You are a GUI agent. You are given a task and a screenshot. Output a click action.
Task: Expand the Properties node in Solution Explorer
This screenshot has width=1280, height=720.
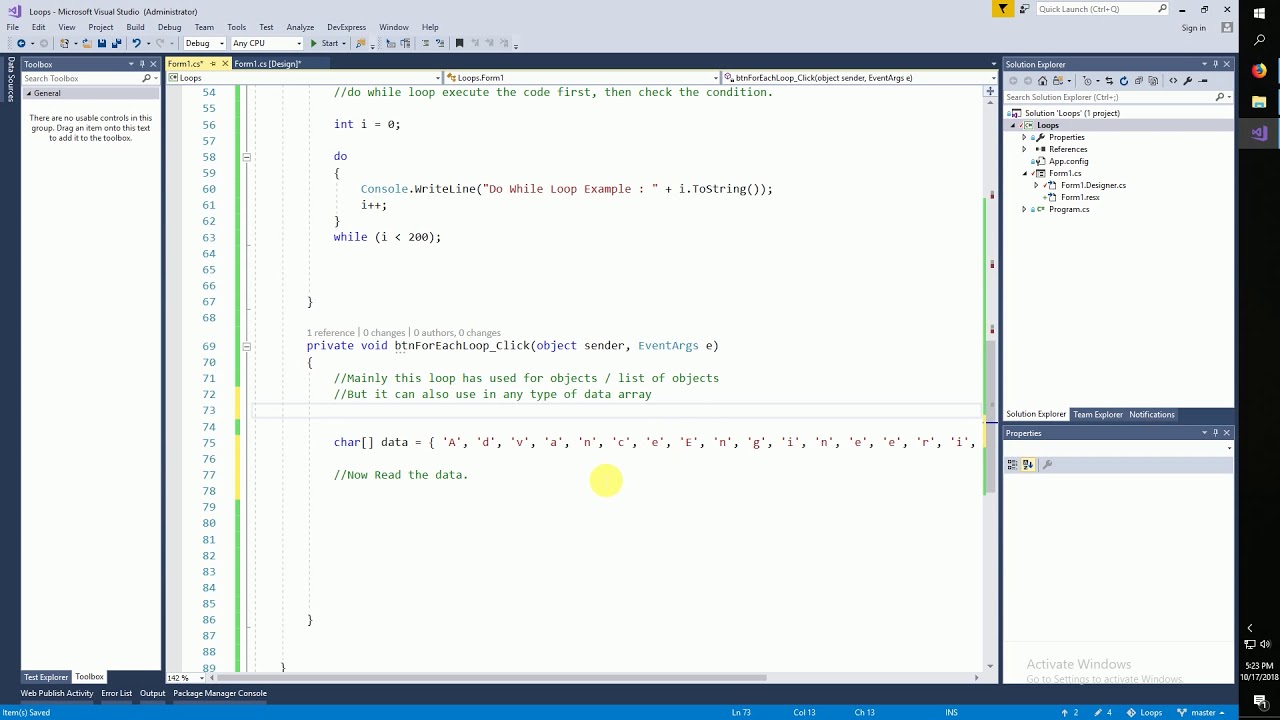1024,137
